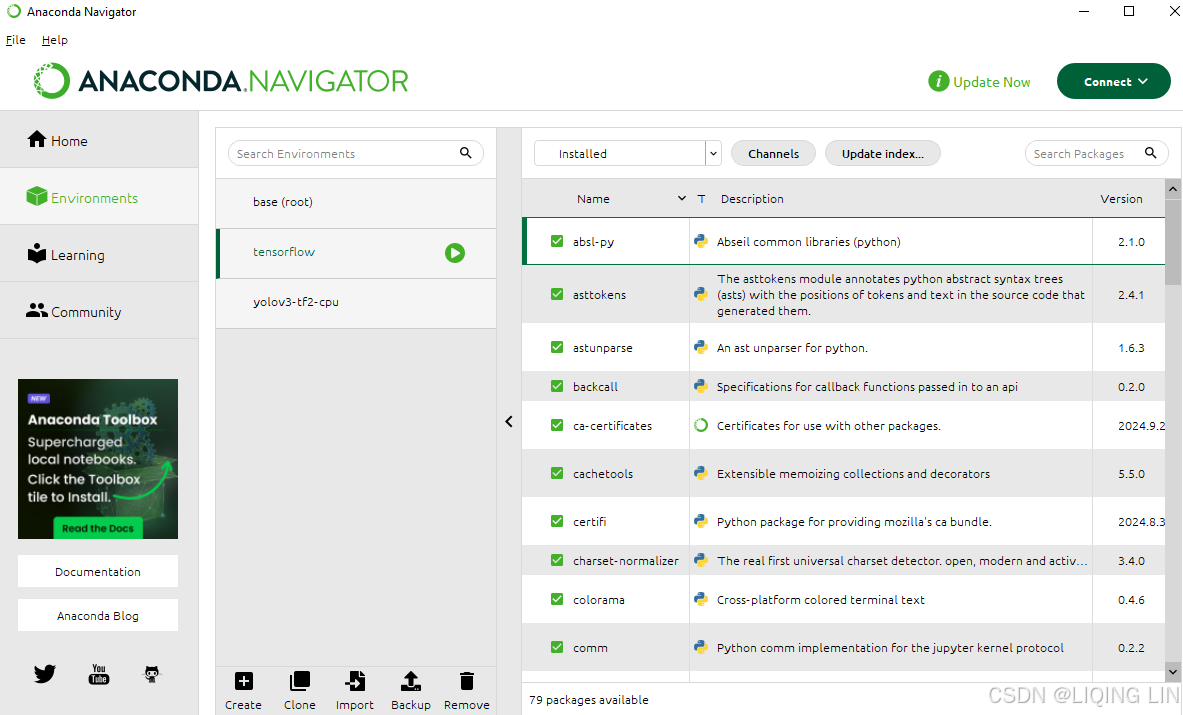This screenshot has width=1183, height=715.
Task: Open the Environments section
Action: (99, 197)
